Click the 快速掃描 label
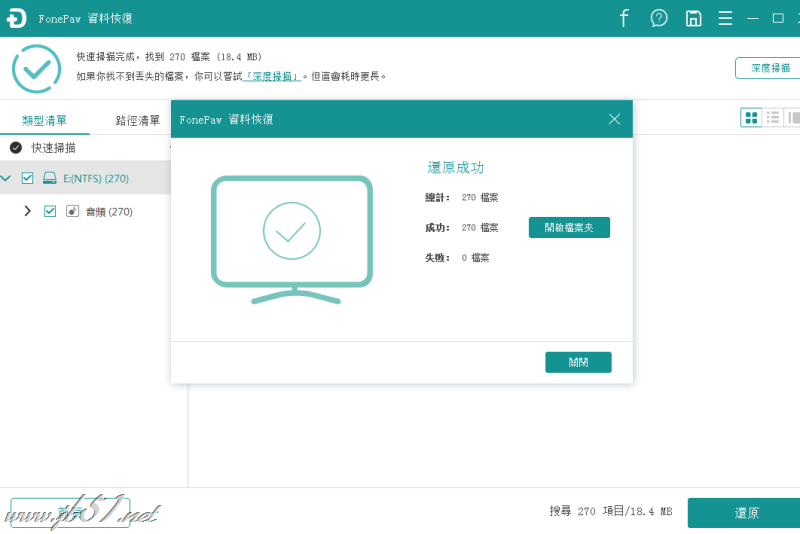 (x=54, y=148)
